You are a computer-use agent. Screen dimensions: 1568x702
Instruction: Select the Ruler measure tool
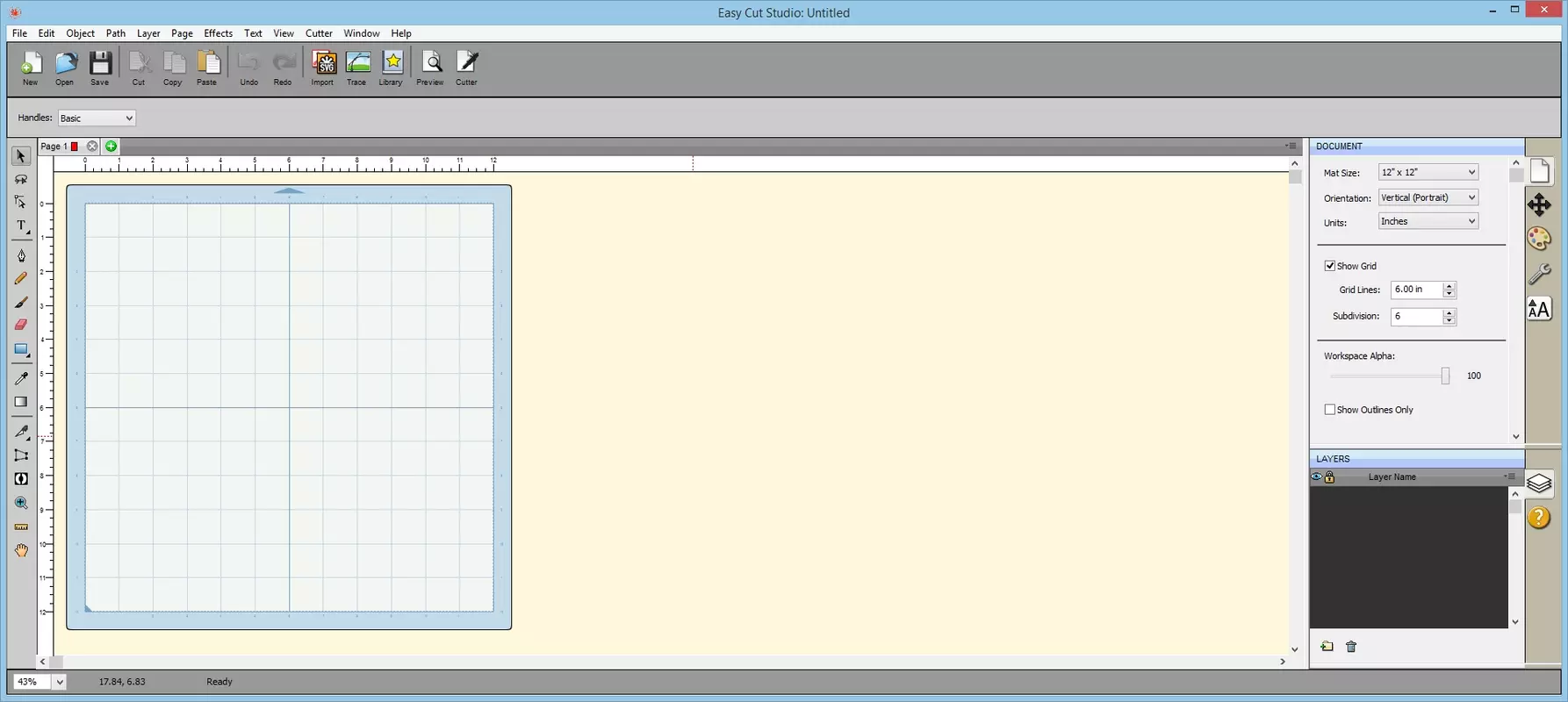21,526
